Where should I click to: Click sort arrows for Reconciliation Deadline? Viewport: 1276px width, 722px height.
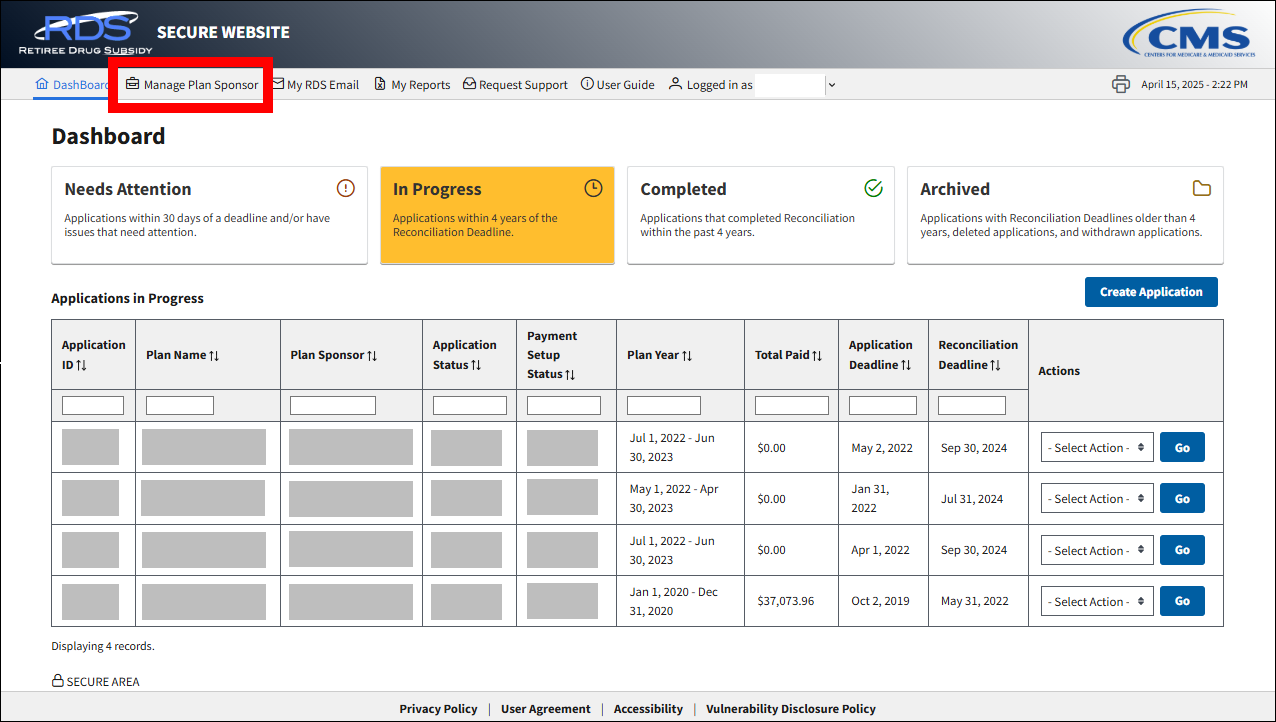[x=995, y=365]
